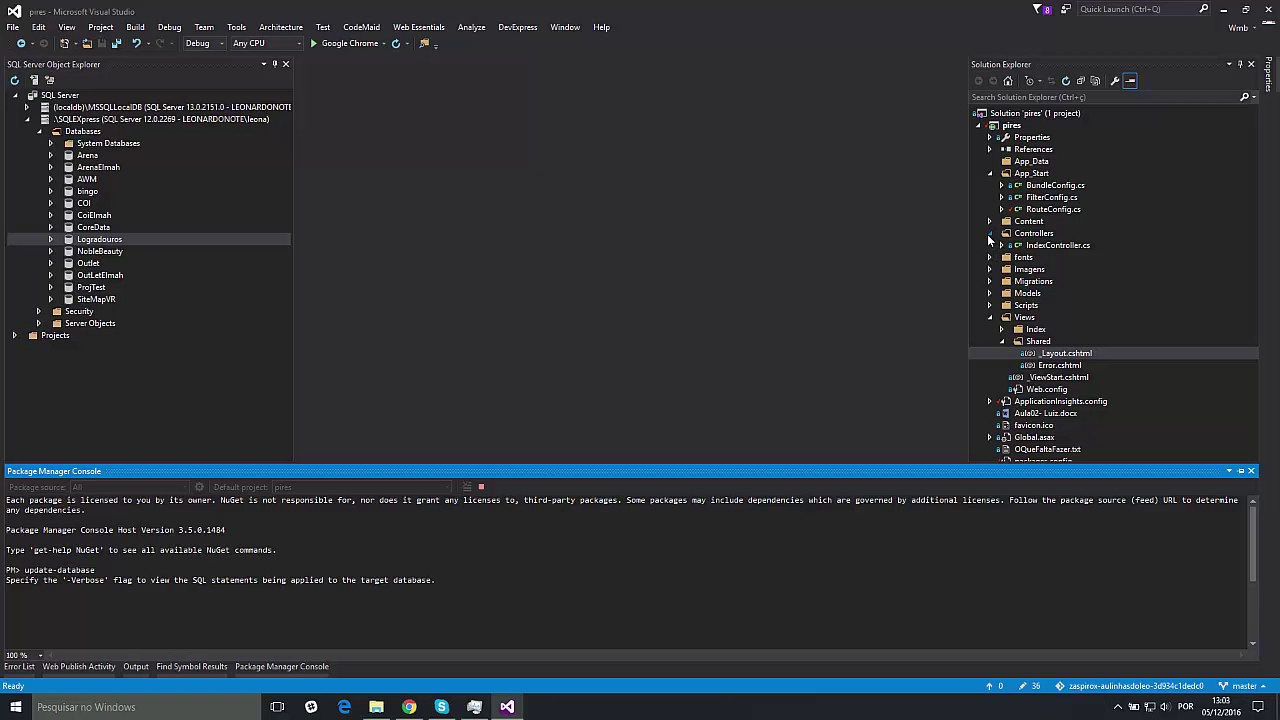Image resolution: width=1280 pixels, height=720 pixels.
Task: Open Skype icon in Windows taskbar
Action: [x=442, y=707]
